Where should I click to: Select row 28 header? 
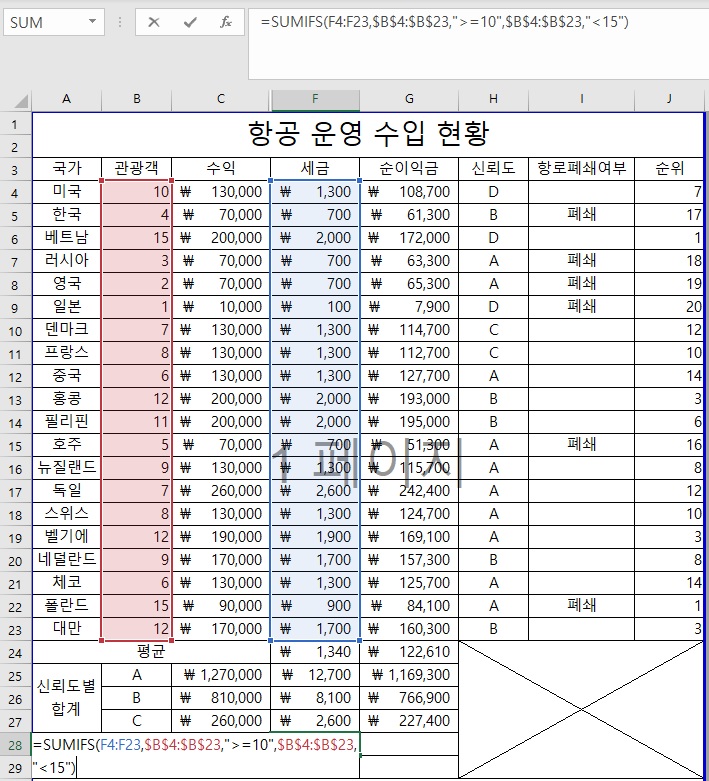pos(15,745)
